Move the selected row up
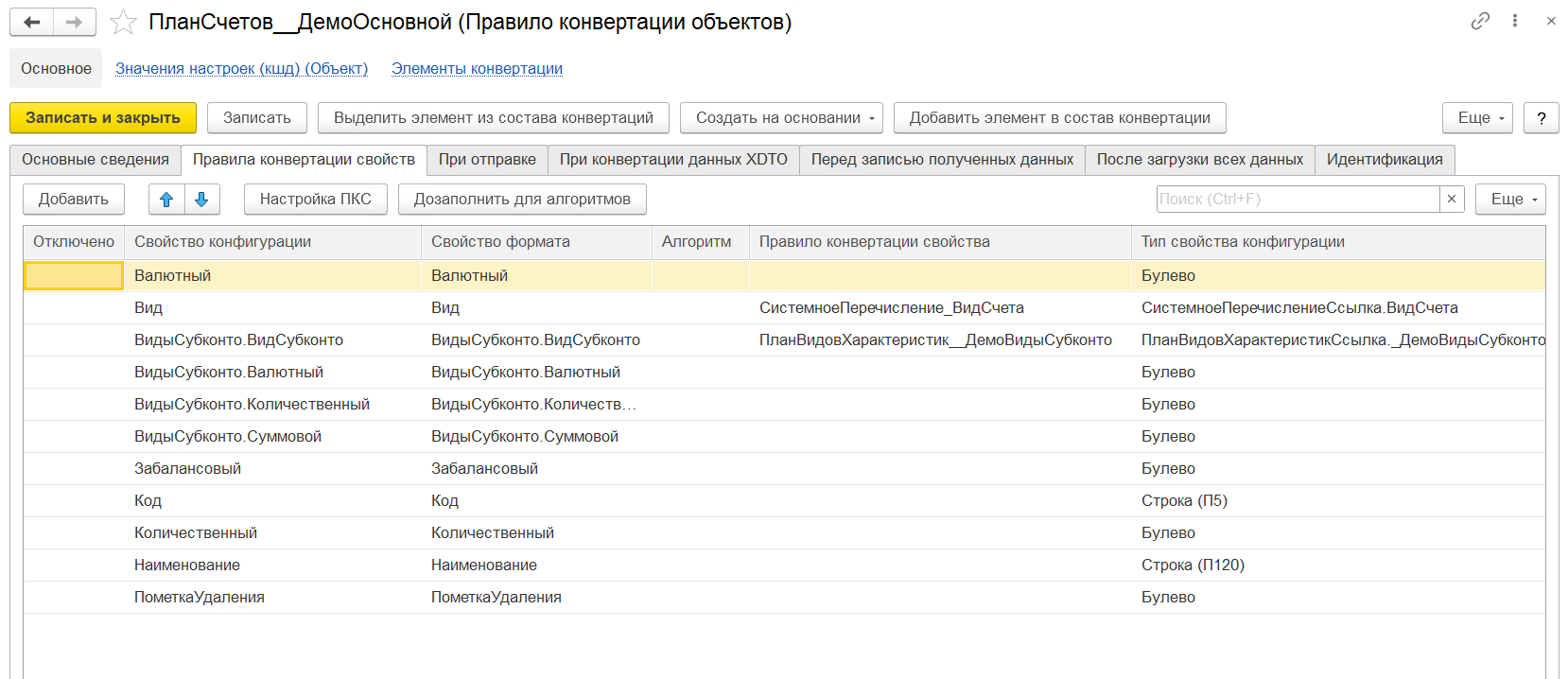Screen dimensions: 1568x679 click(166, 199)
